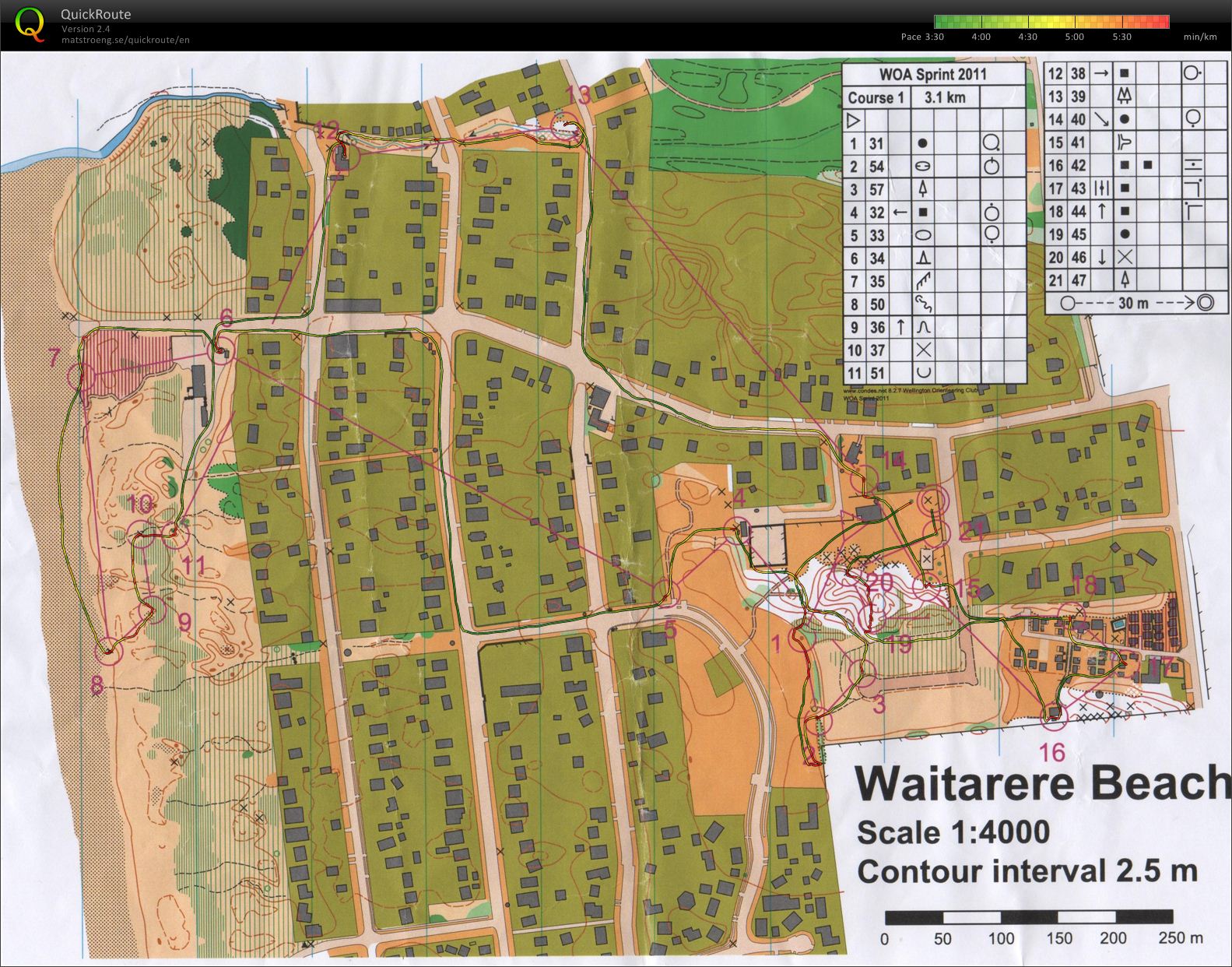Click control circle 5 on the map
The height and width of the screenshot is (967, 1232).
click(667, 593)
